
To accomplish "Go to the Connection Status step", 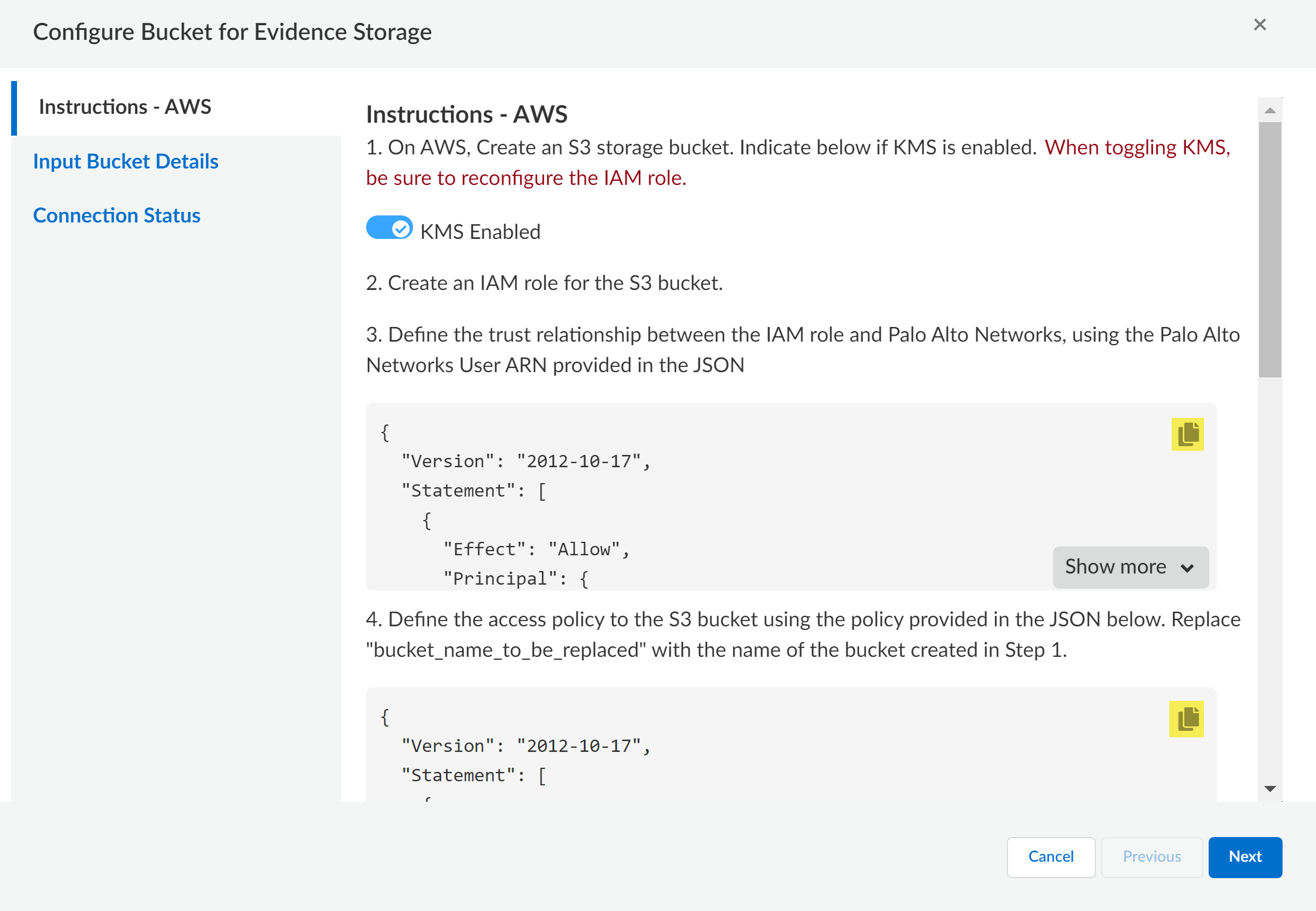I will click(117, 215).
